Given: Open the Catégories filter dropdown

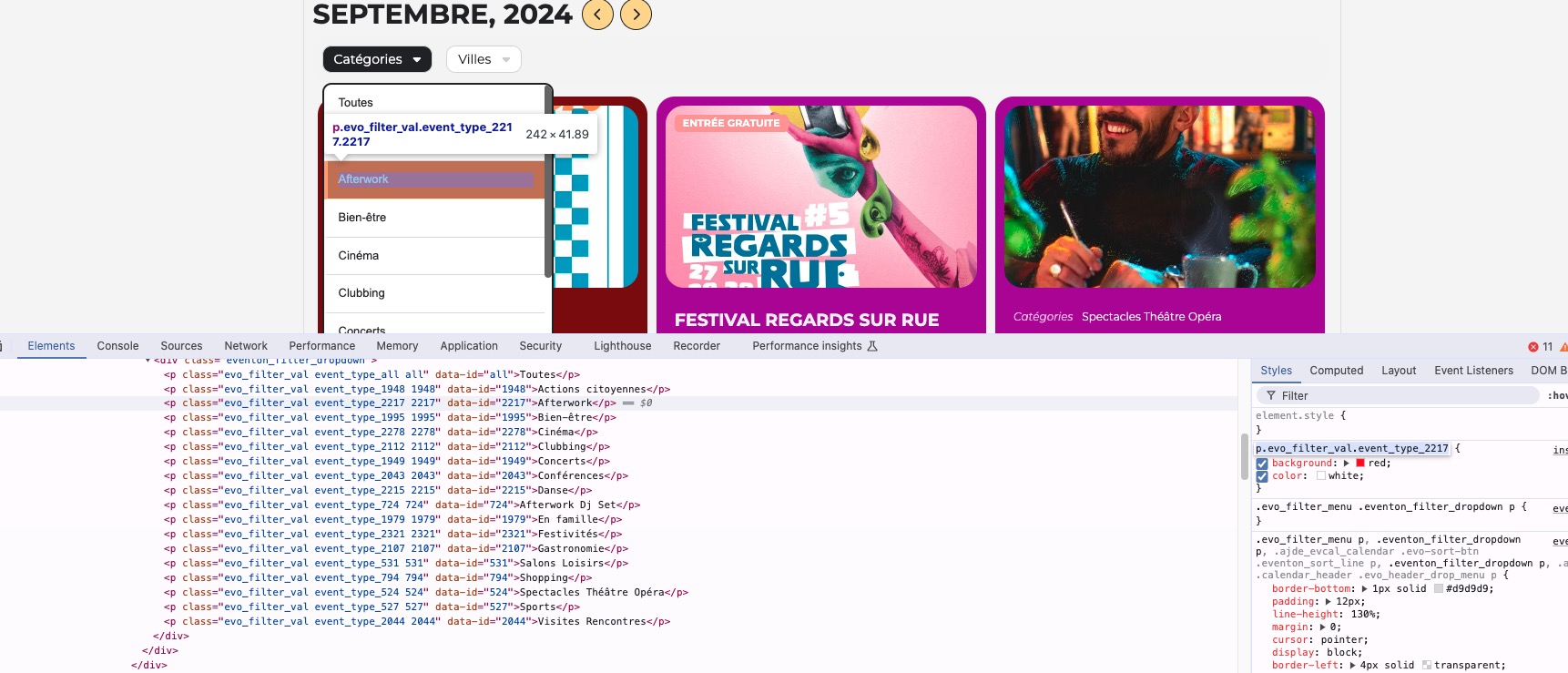Looking at the screenshot, I should (377, 59).
